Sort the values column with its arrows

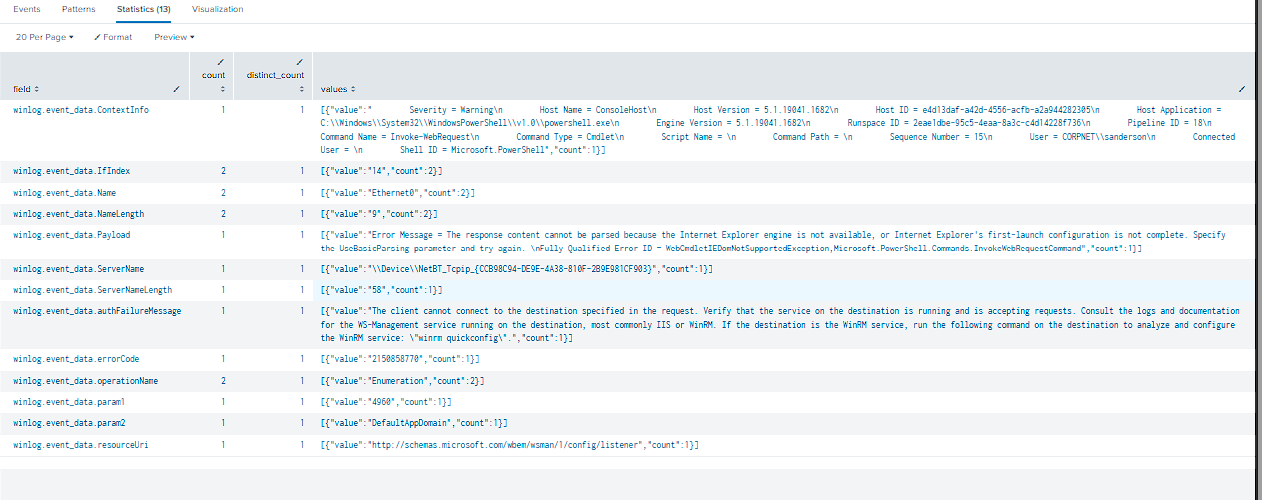click(352, 89)
